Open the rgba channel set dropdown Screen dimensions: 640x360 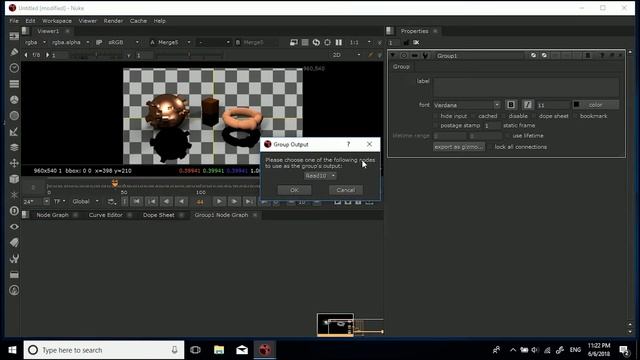[35, 42]
